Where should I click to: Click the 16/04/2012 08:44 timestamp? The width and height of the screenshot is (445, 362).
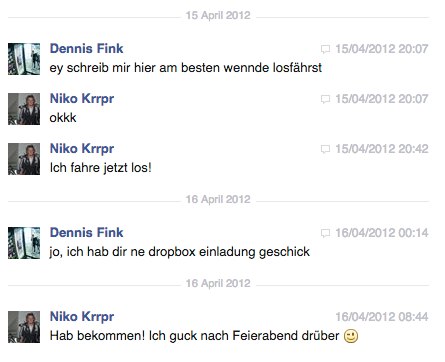[382, 317]
